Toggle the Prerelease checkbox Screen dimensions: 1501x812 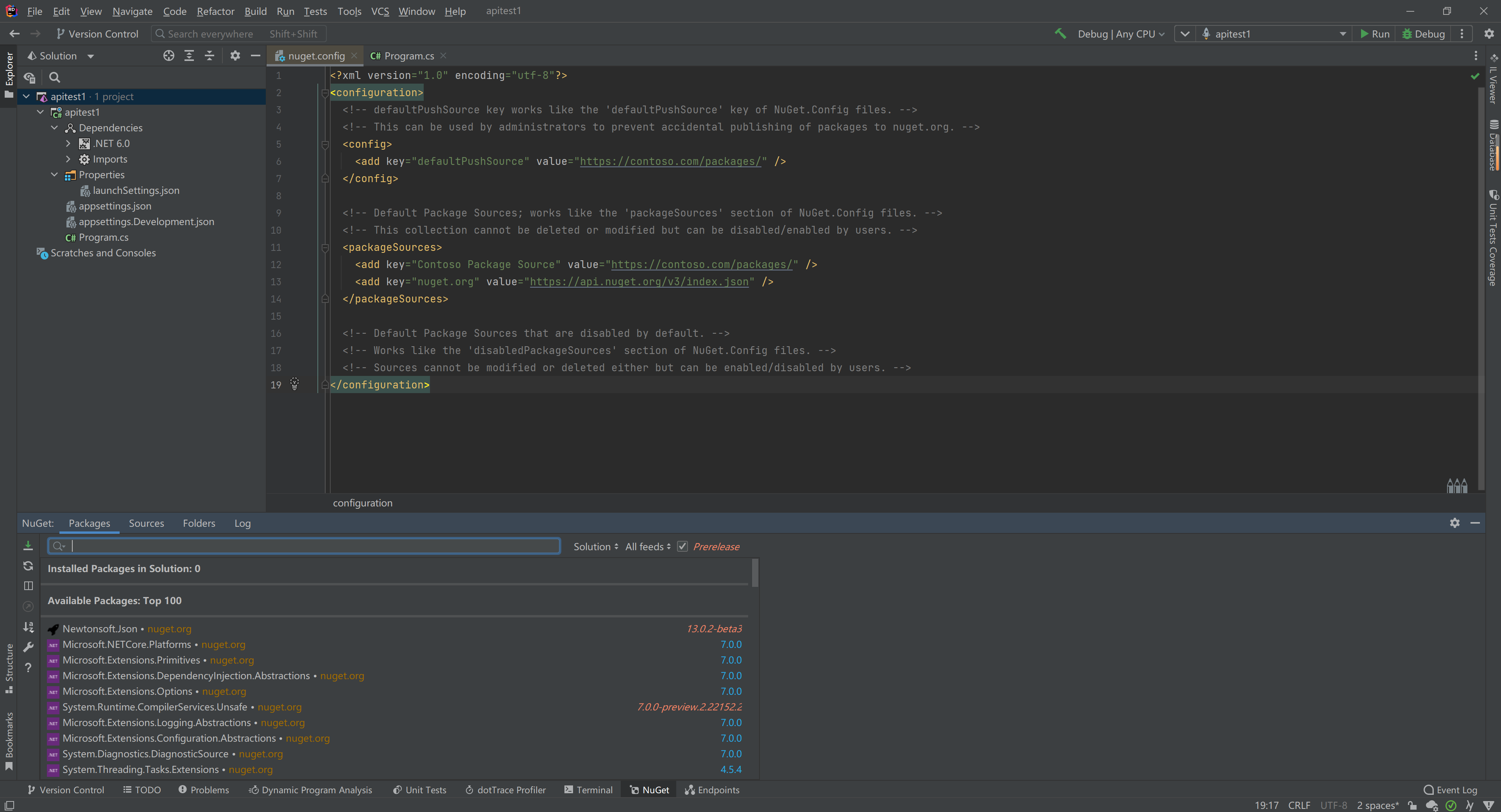pos(682,546)
